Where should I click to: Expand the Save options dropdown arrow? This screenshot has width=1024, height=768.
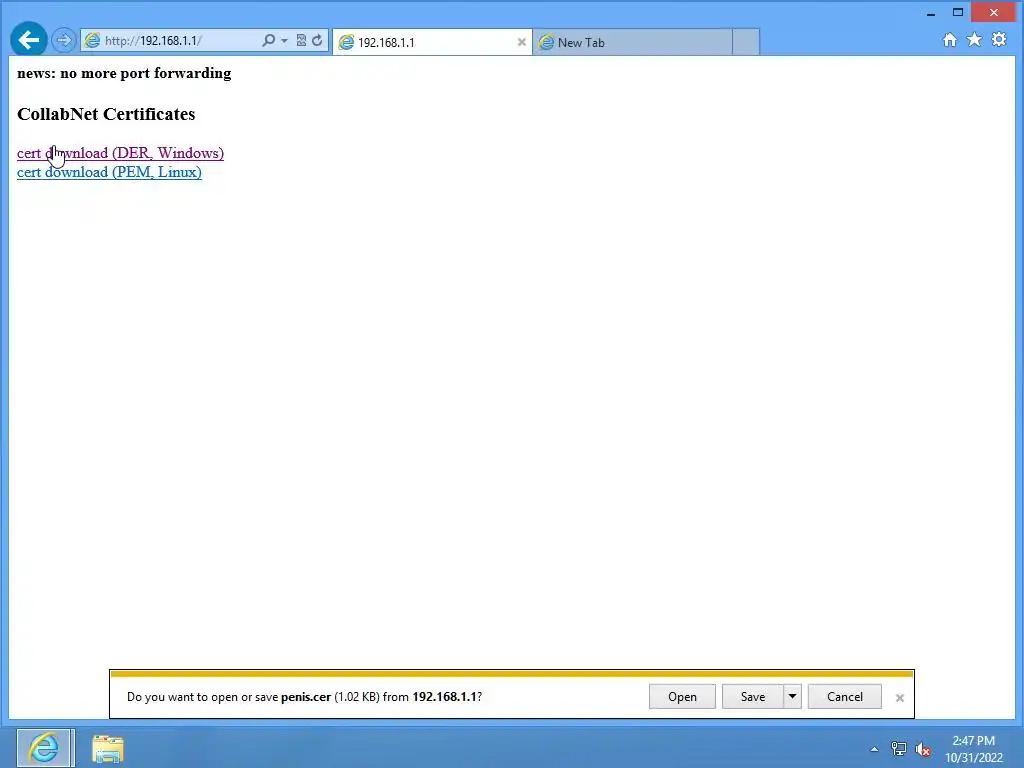pyautogui.click(x=792, y=697)
